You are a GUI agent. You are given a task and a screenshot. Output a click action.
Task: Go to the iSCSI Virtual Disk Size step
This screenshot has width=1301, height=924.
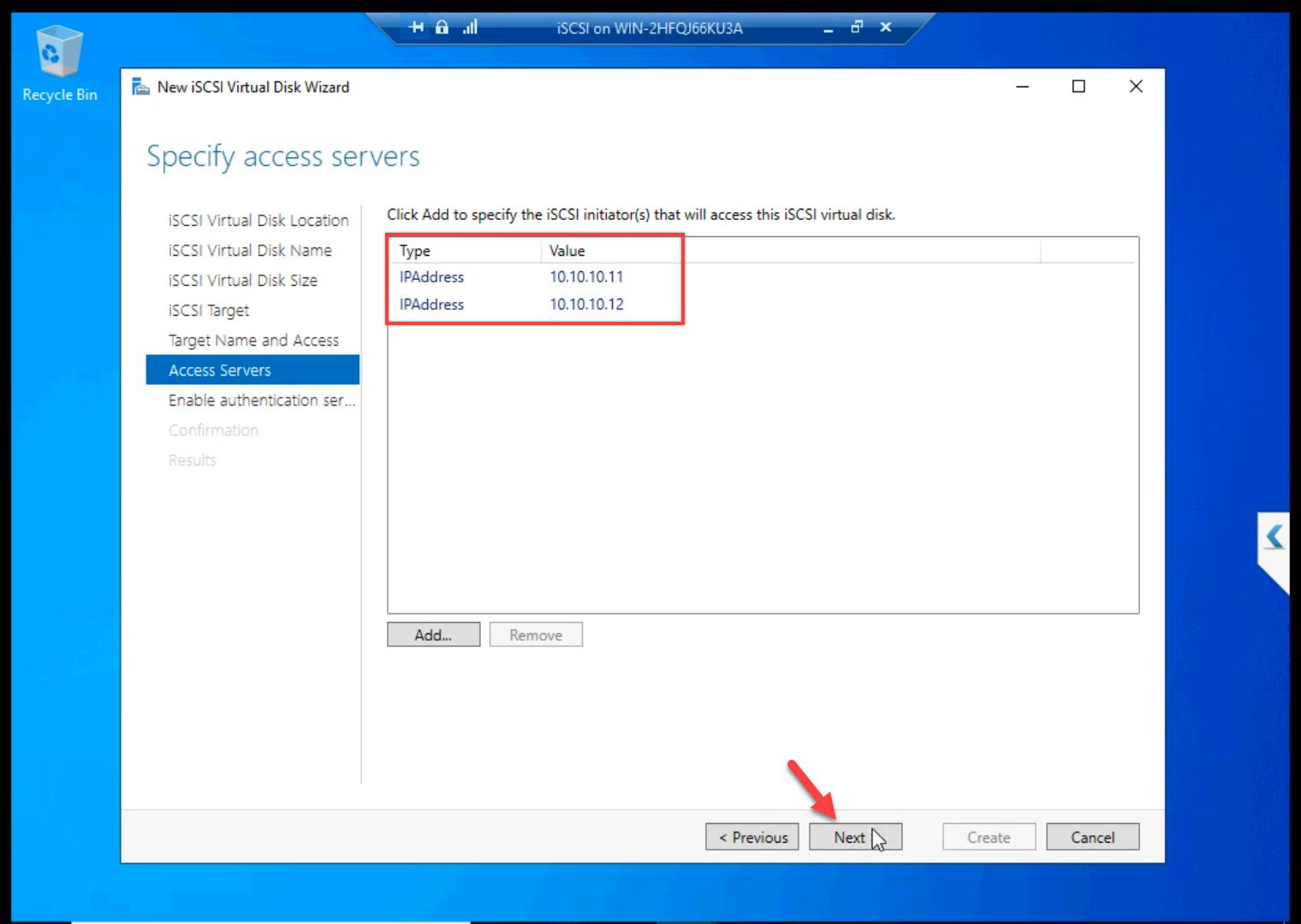[243, 281]
